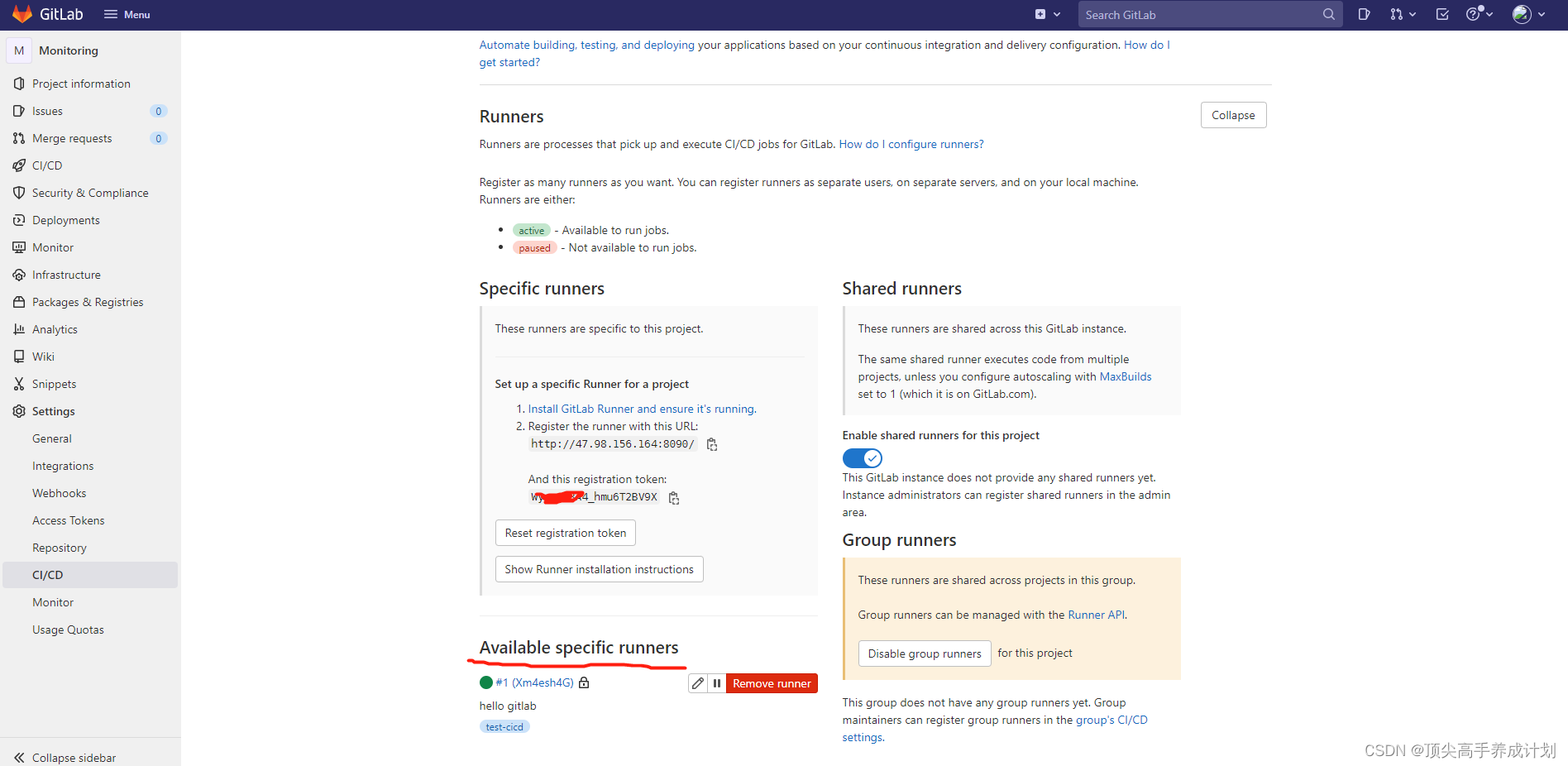Focus the Search GitLab field

(1209, 14)
